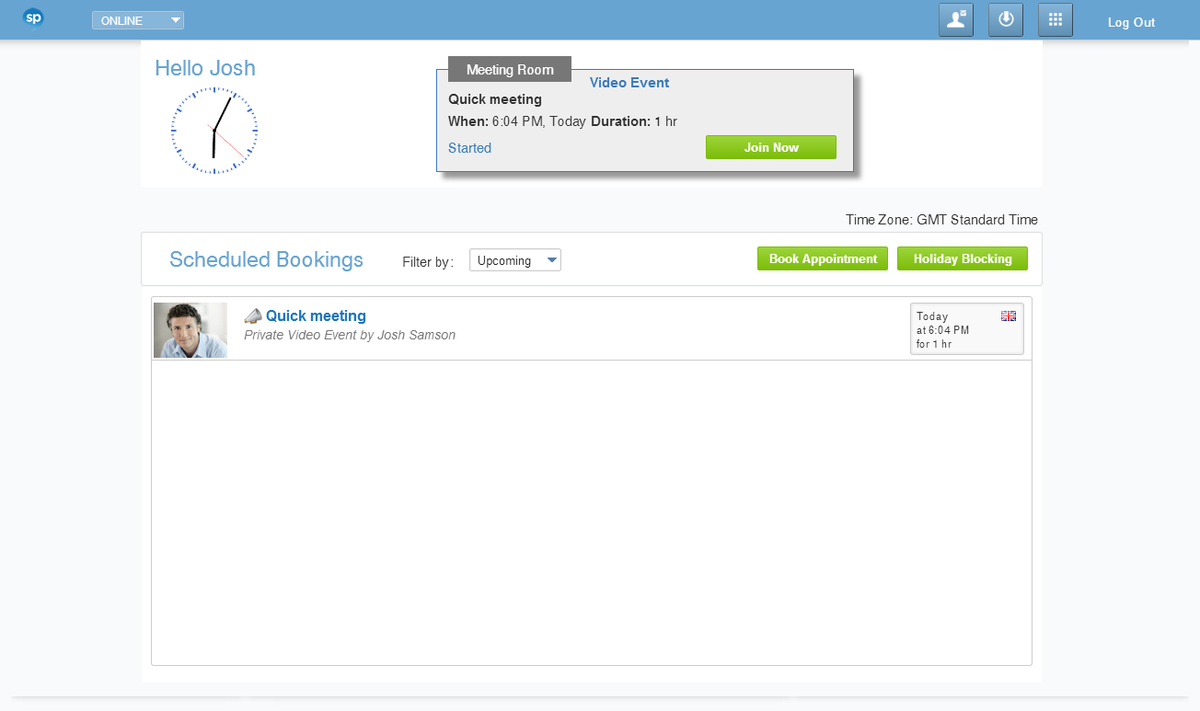Open the apps grid icon
The image size is (1200, 711).
(1055, 21)
